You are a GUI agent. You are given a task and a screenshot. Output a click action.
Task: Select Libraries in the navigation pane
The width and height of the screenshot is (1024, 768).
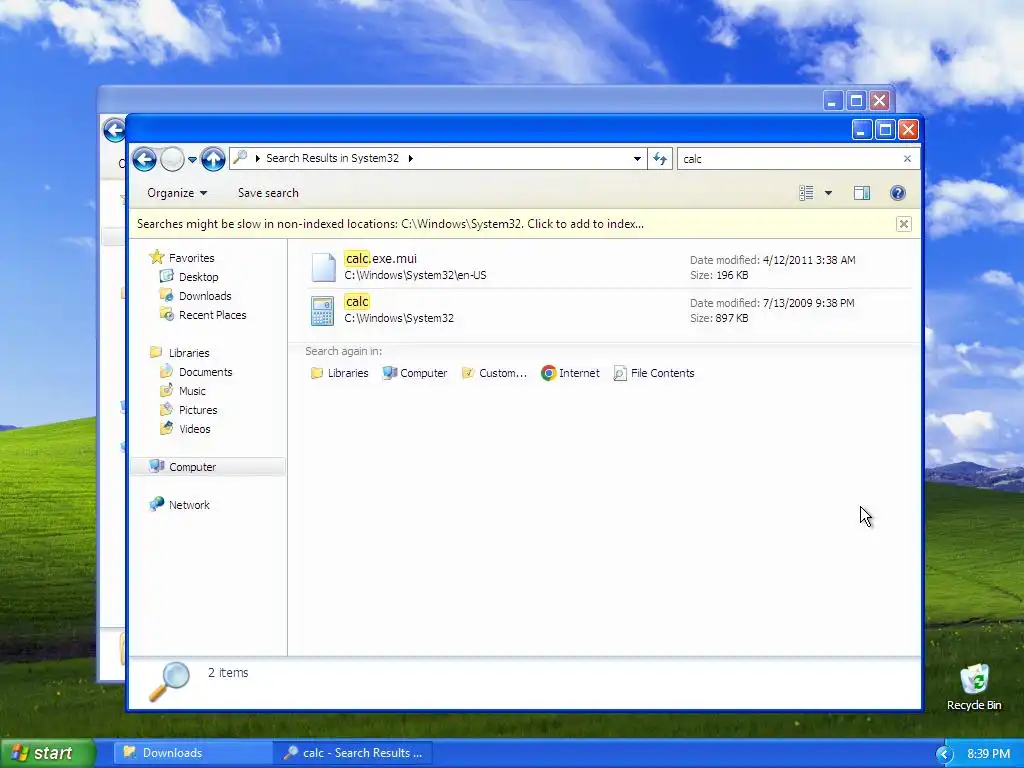point(189,353)
